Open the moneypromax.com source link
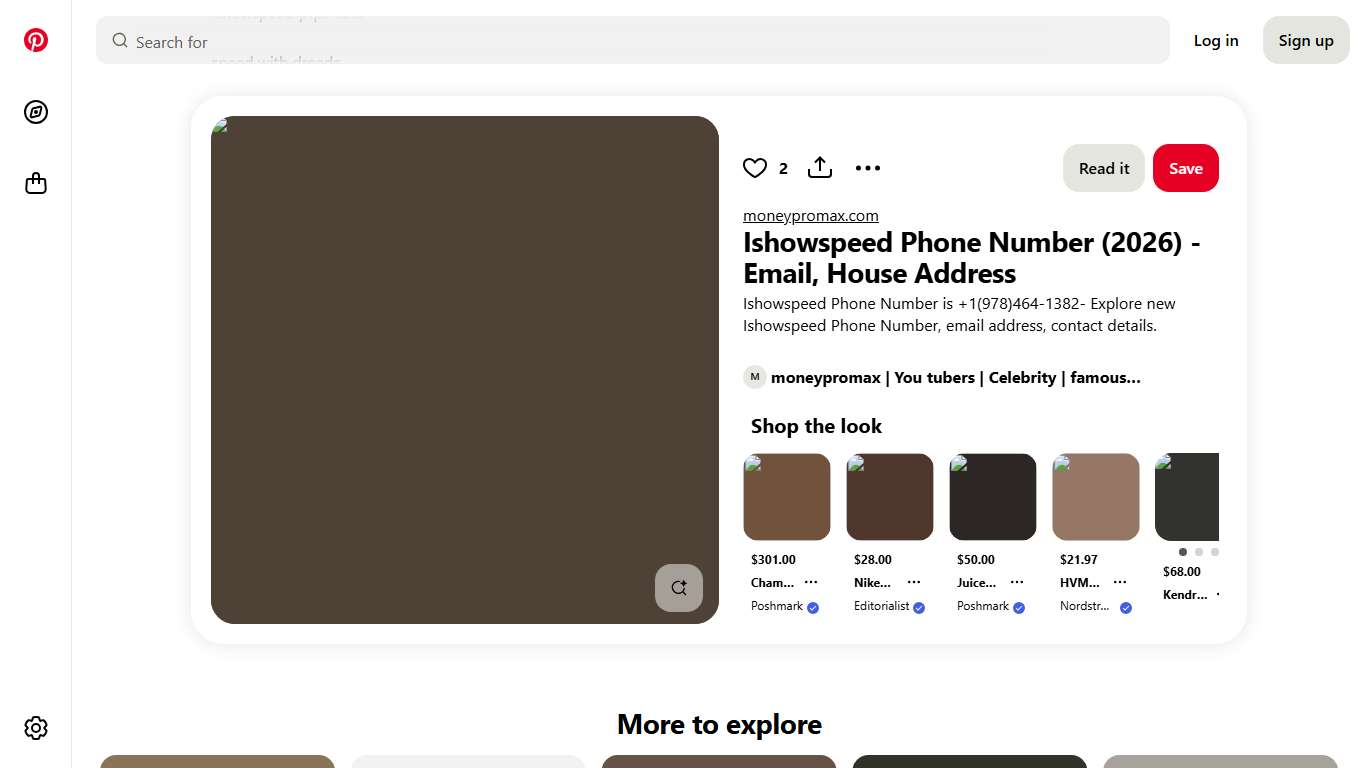This screenshot has width=1366, height=768. (x=810, y=216)
